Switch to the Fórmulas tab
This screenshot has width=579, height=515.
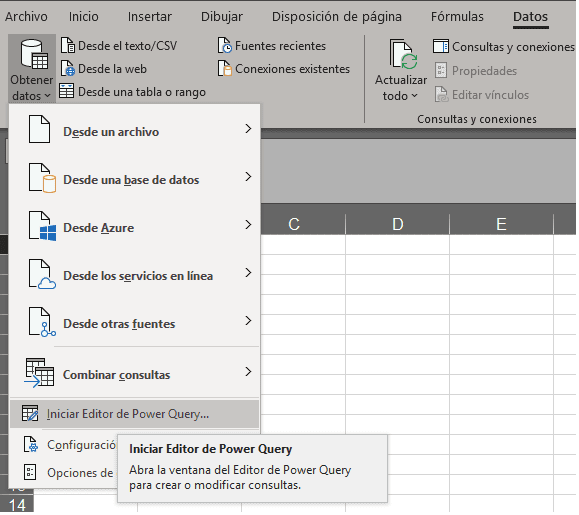click(x=457, y=17)
